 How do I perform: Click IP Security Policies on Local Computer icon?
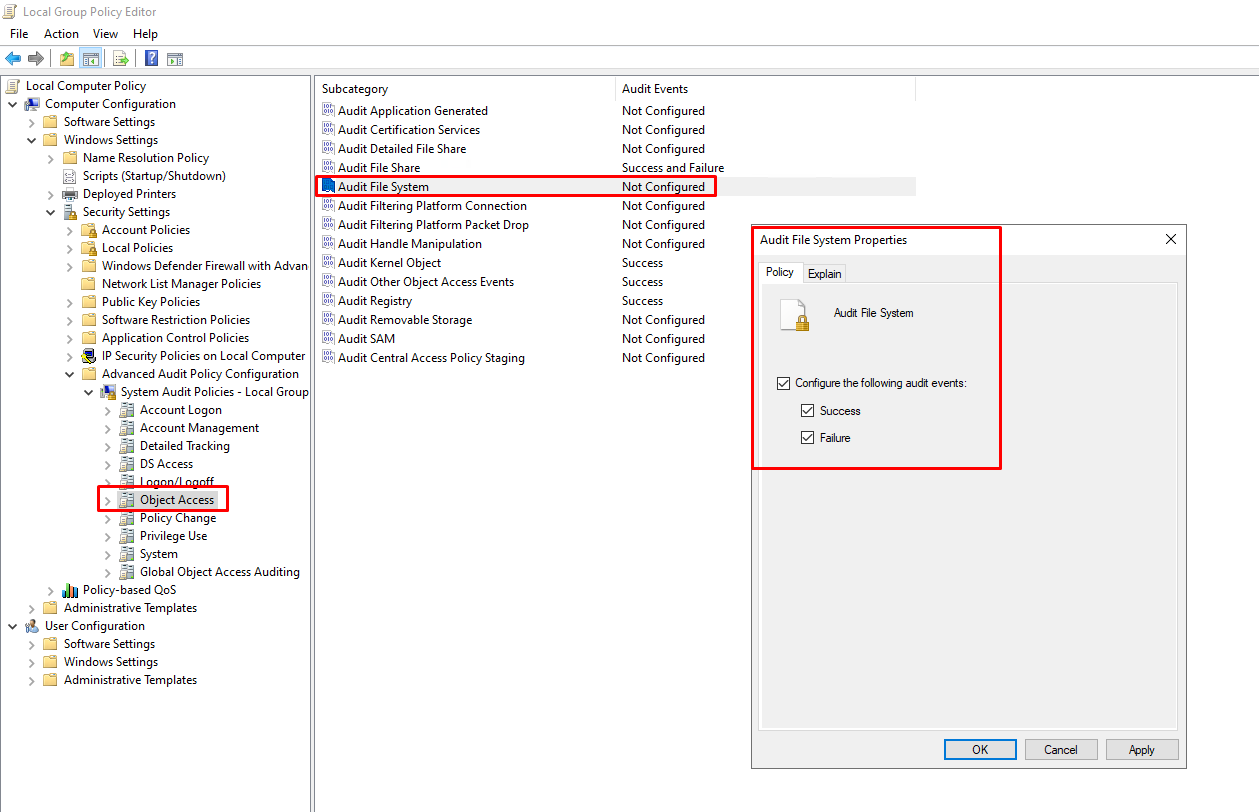[x=89, y=356]
